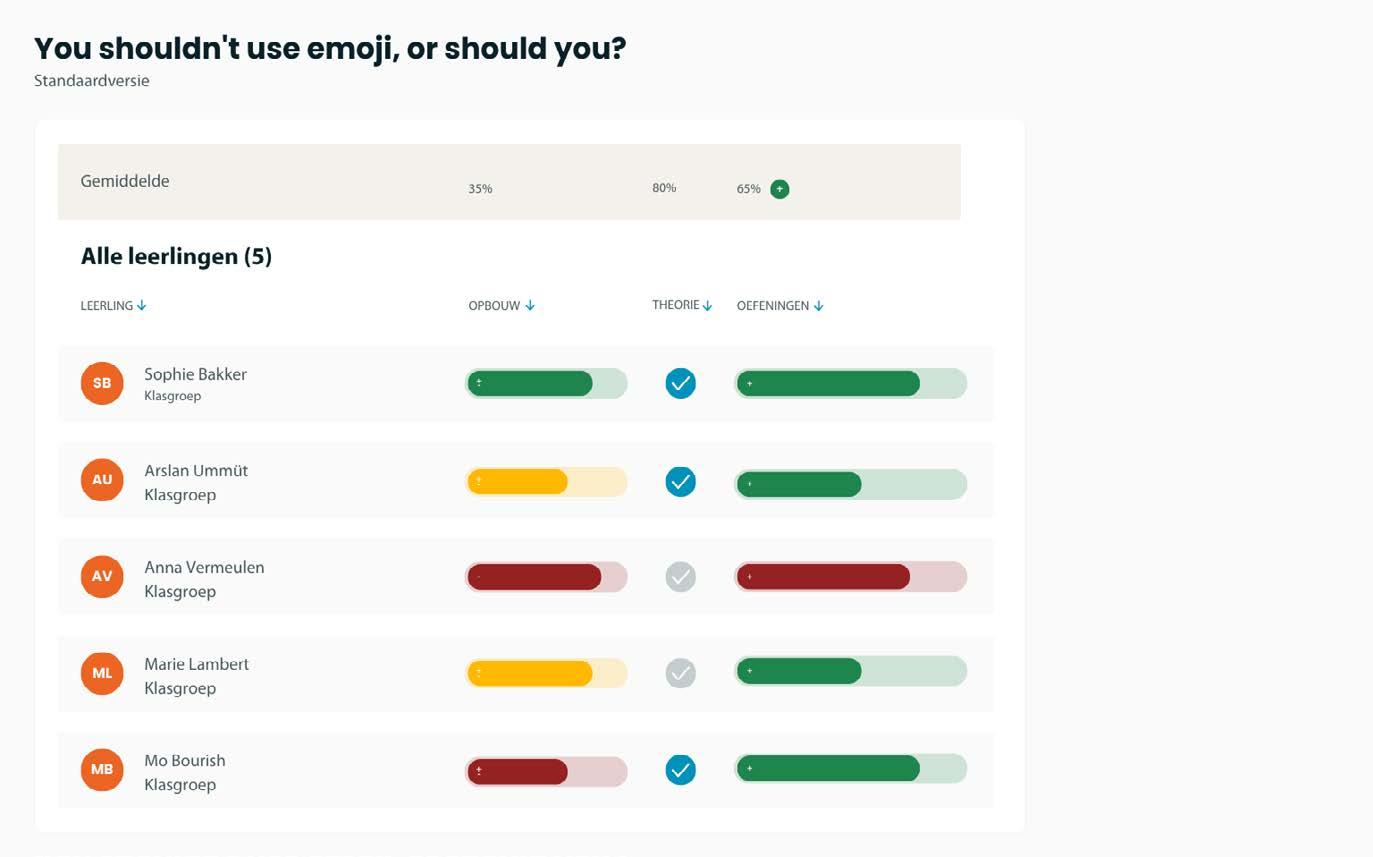Open Sophie Bakker's student name link
The image size is (1373, 857).
click(195, 375)
